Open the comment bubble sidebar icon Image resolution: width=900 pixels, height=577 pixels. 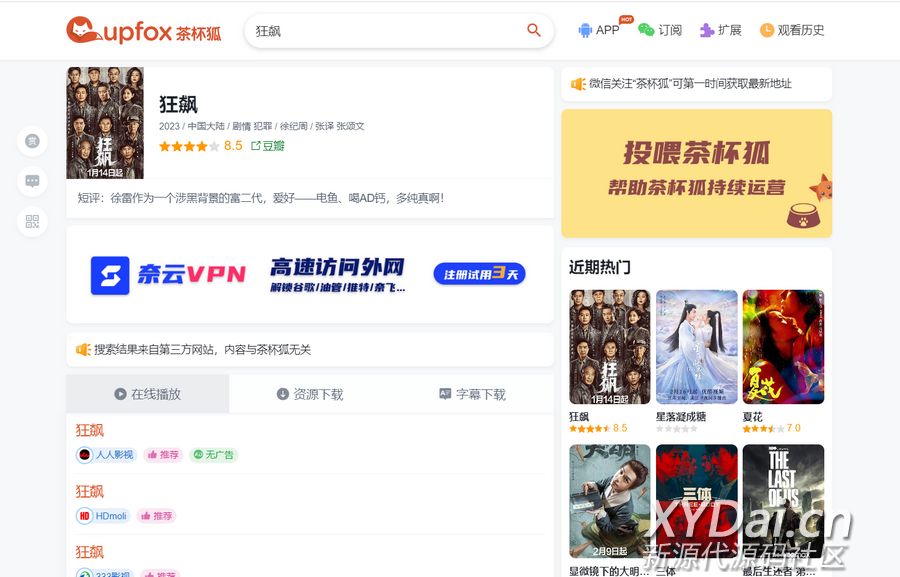pos(32,181)
